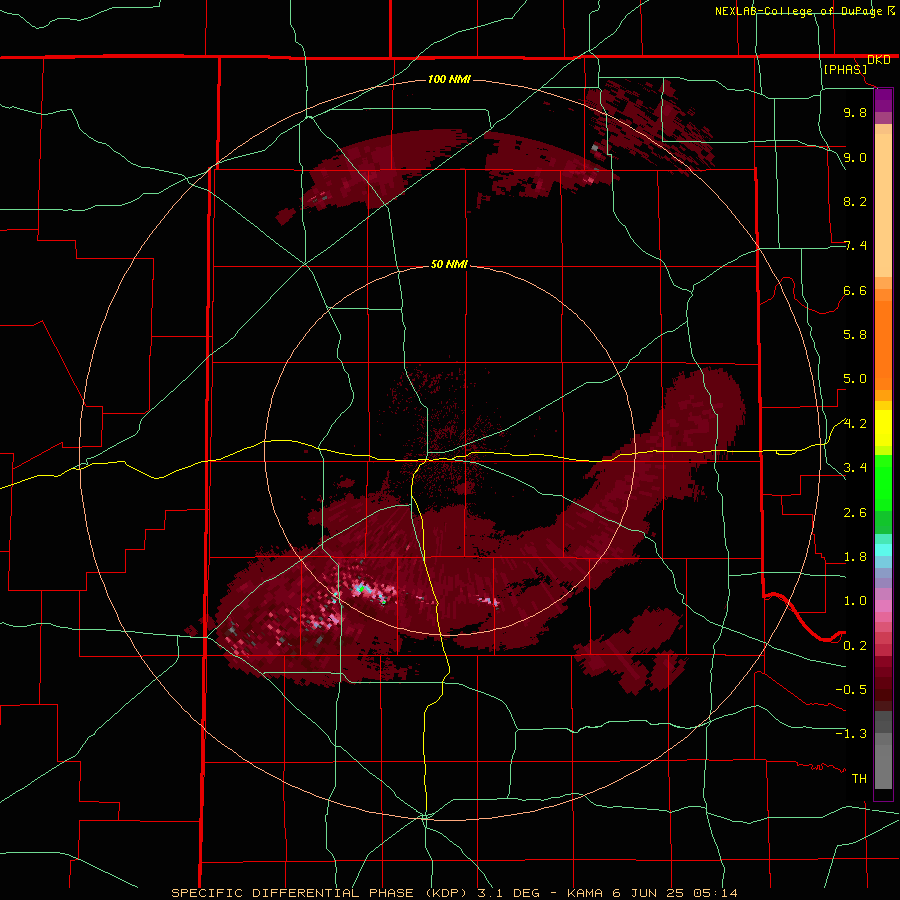The image size is (900, 900).
Task: Click the 5.0 value on the color scale
Action: click(855, 379)
